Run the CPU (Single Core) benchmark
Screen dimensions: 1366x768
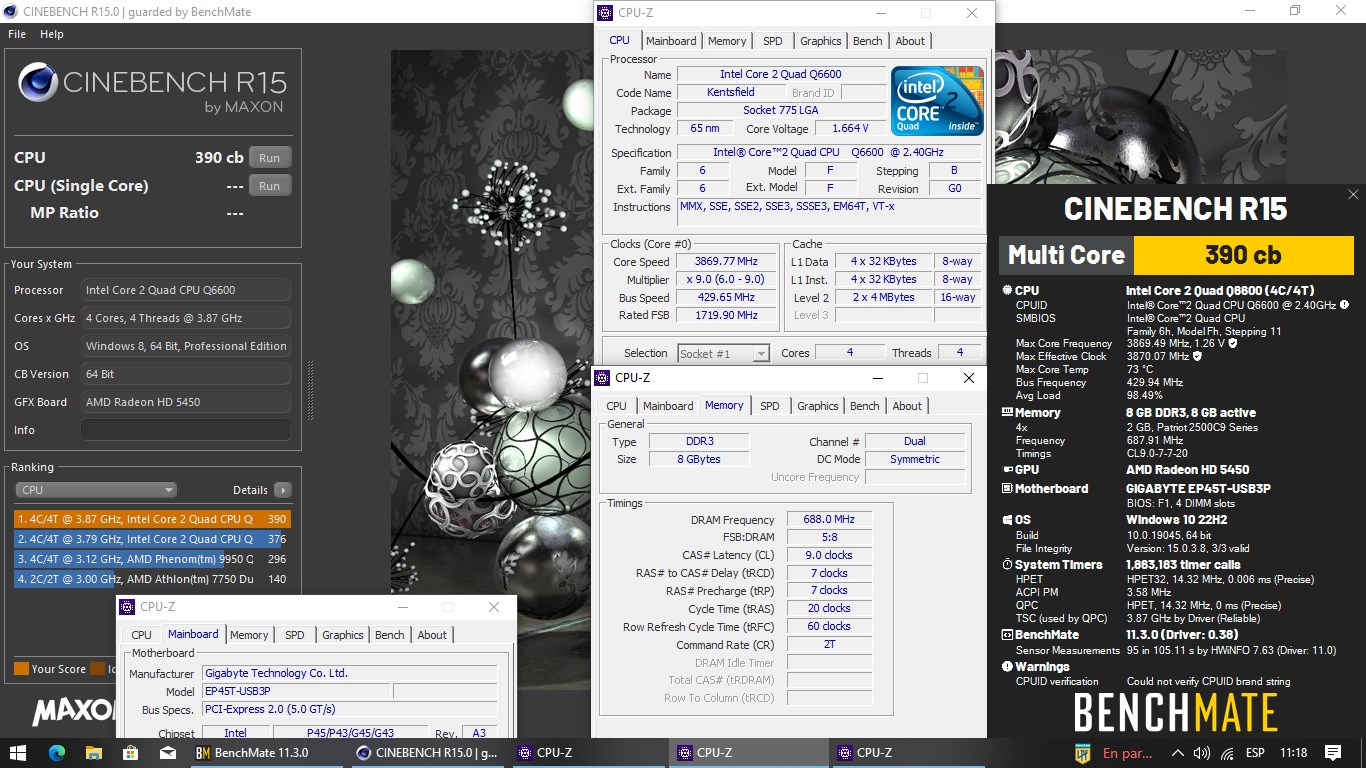[x=270, y=186]
